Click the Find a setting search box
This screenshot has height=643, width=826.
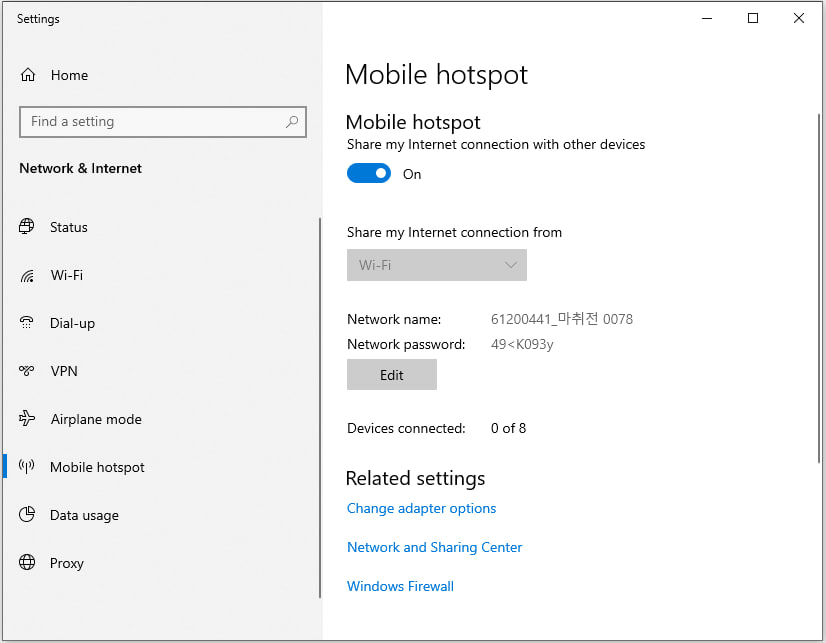point(163,122)
